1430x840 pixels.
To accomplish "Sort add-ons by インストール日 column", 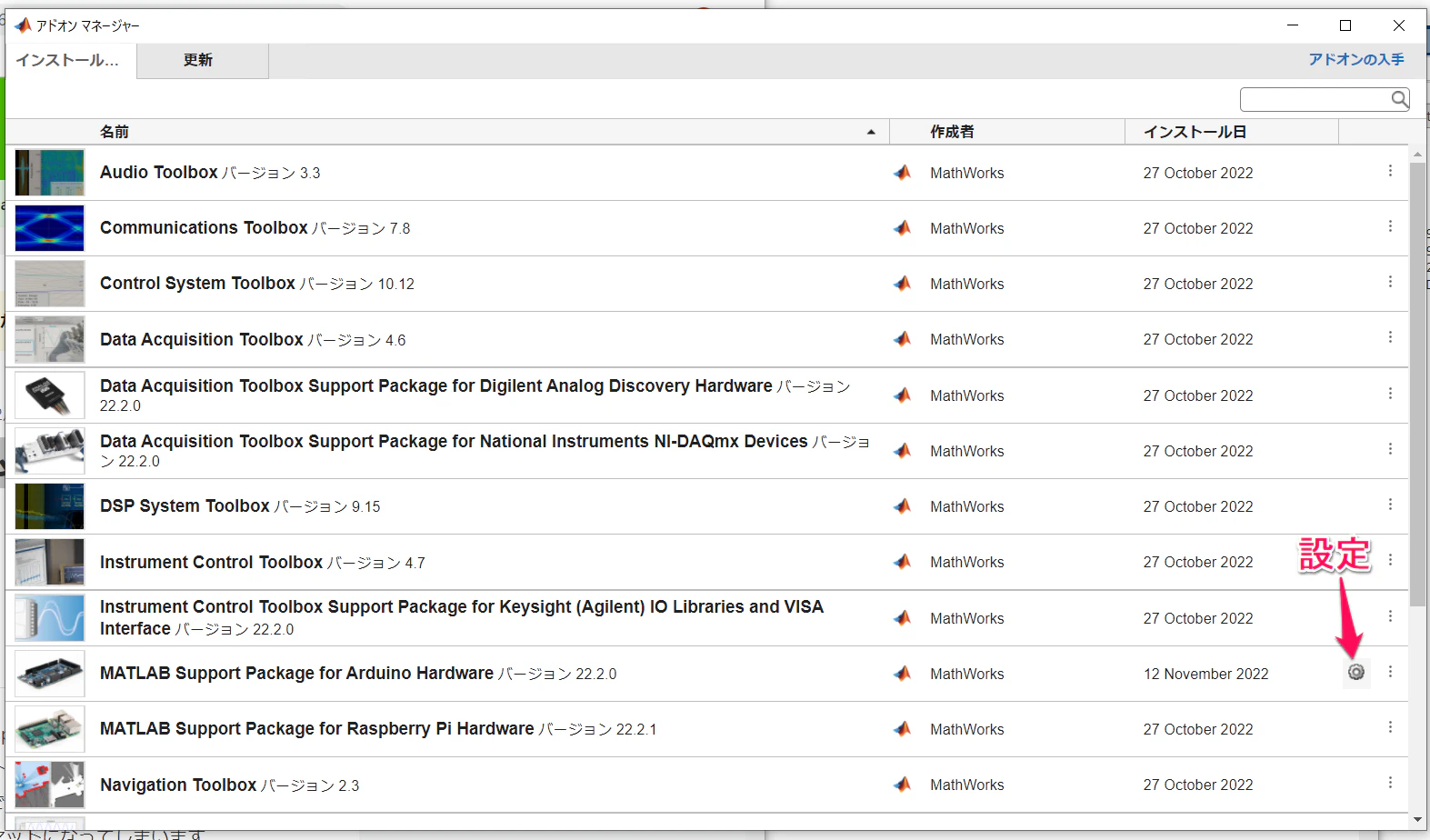I will coord(1232,132).
